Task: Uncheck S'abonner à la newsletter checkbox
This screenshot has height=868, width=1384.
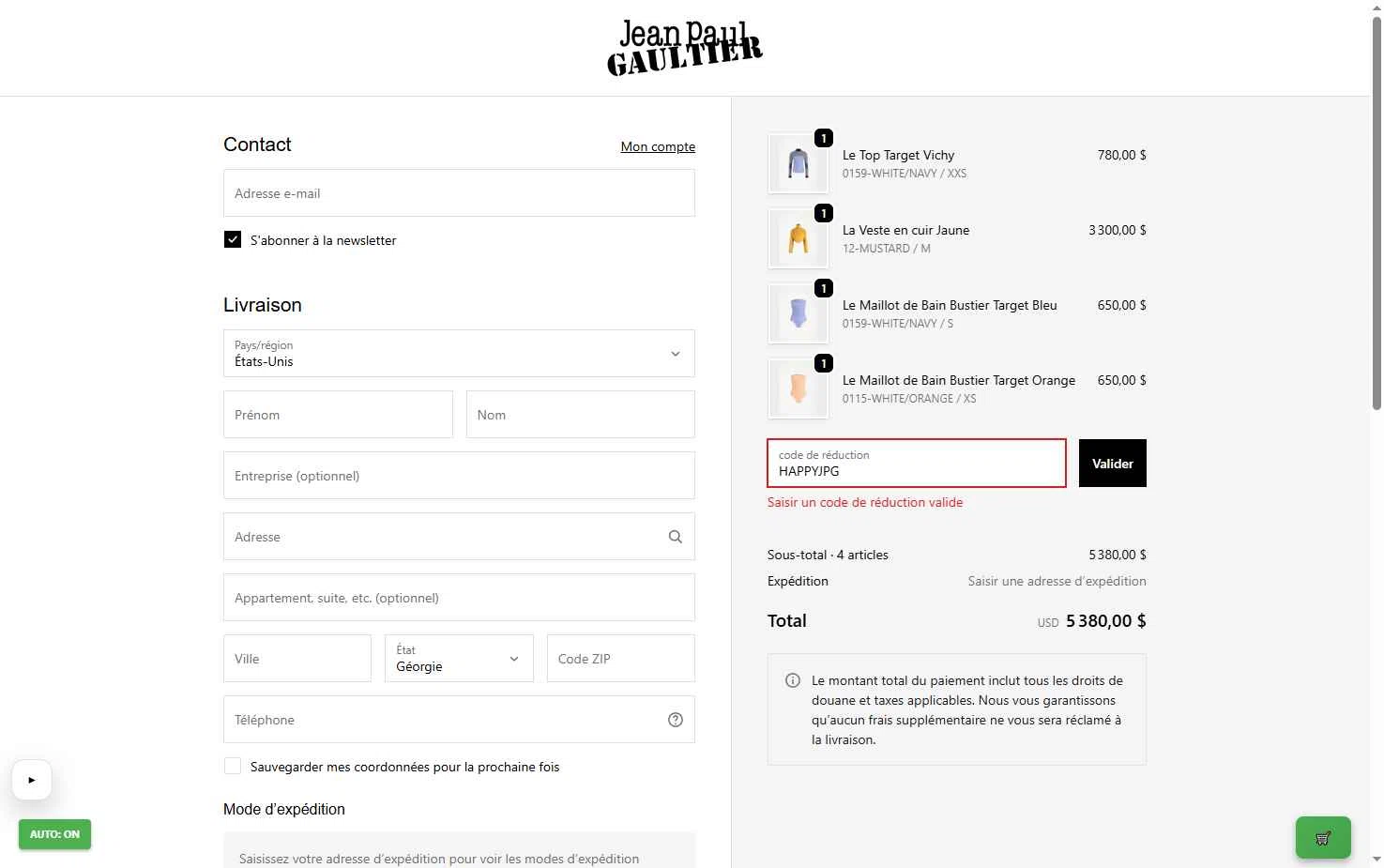Action: pos(233,239)
